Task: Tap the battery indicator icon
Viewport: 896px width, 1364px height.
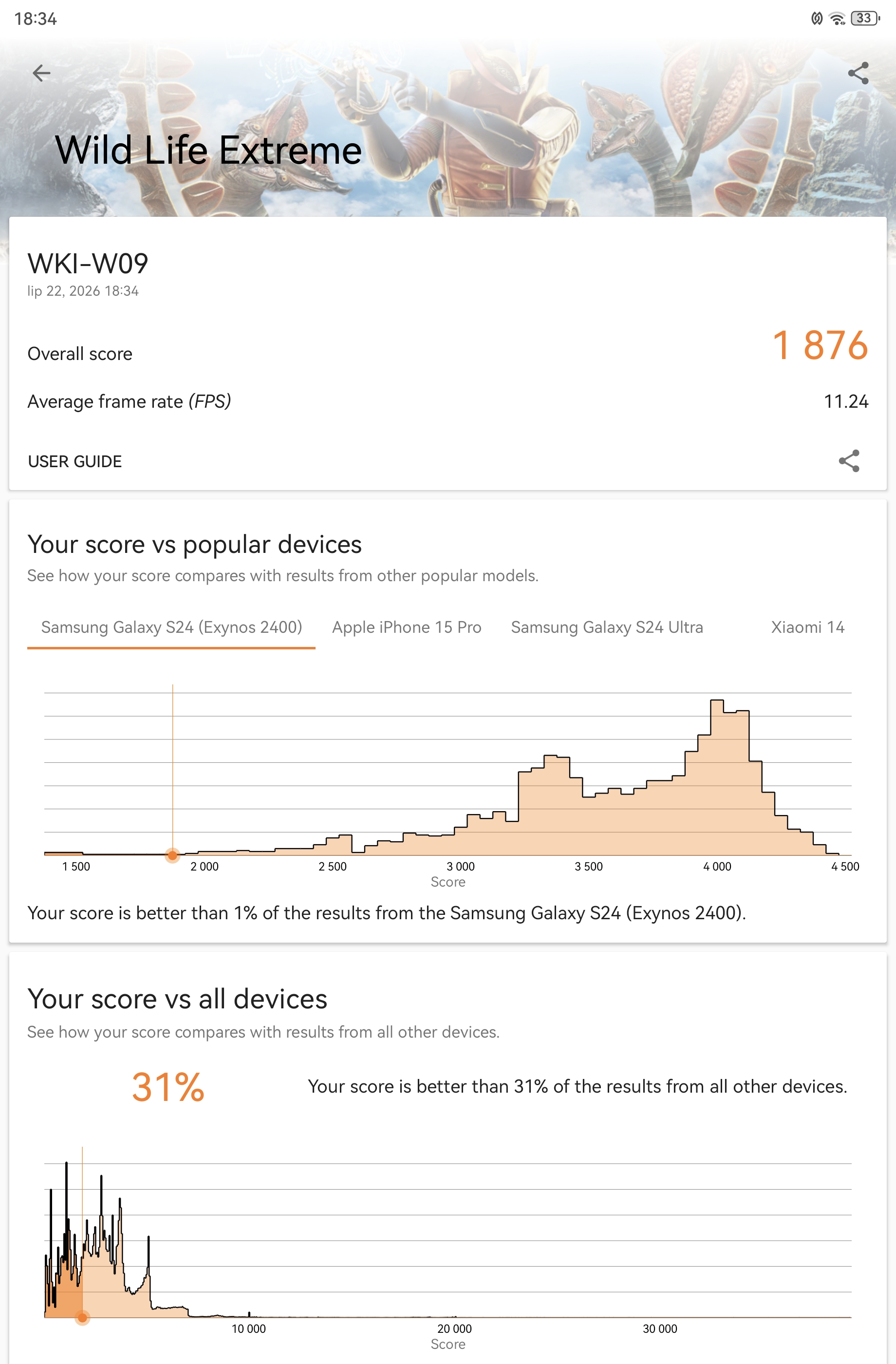Action: coord(865,19)
